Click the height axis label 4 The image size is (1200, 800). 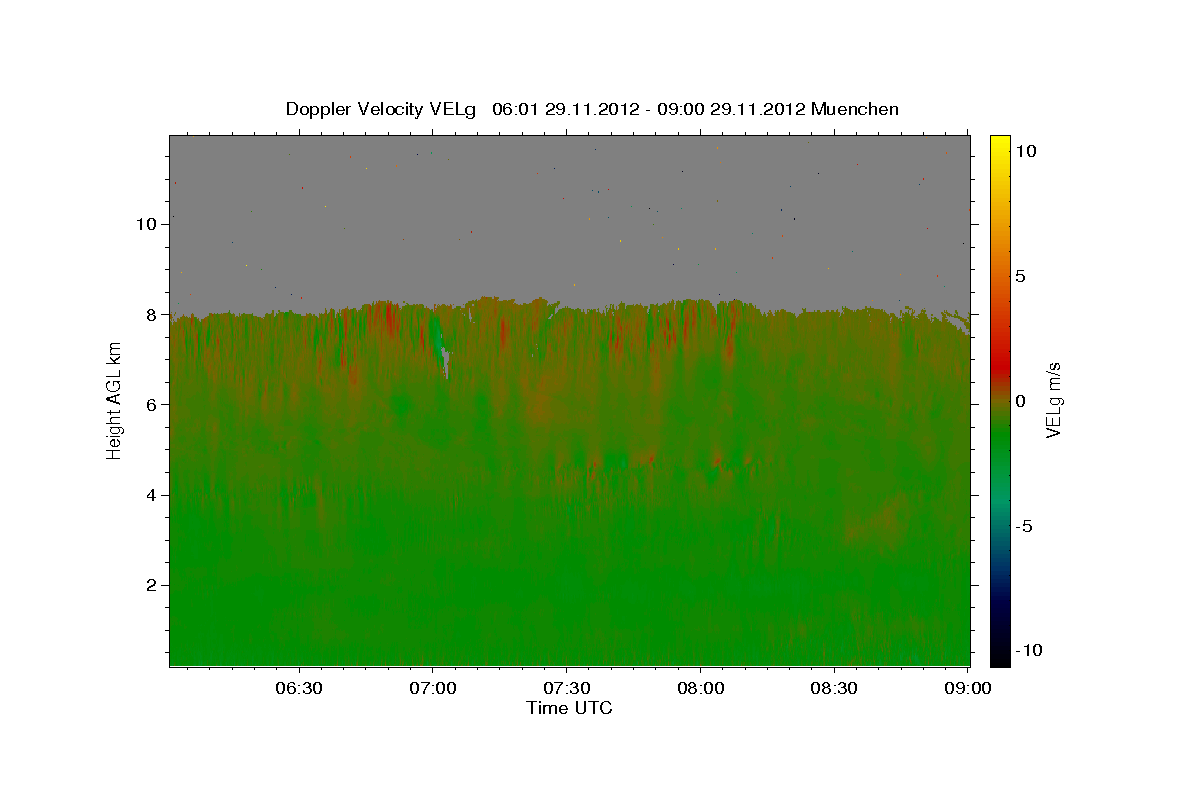152,494
